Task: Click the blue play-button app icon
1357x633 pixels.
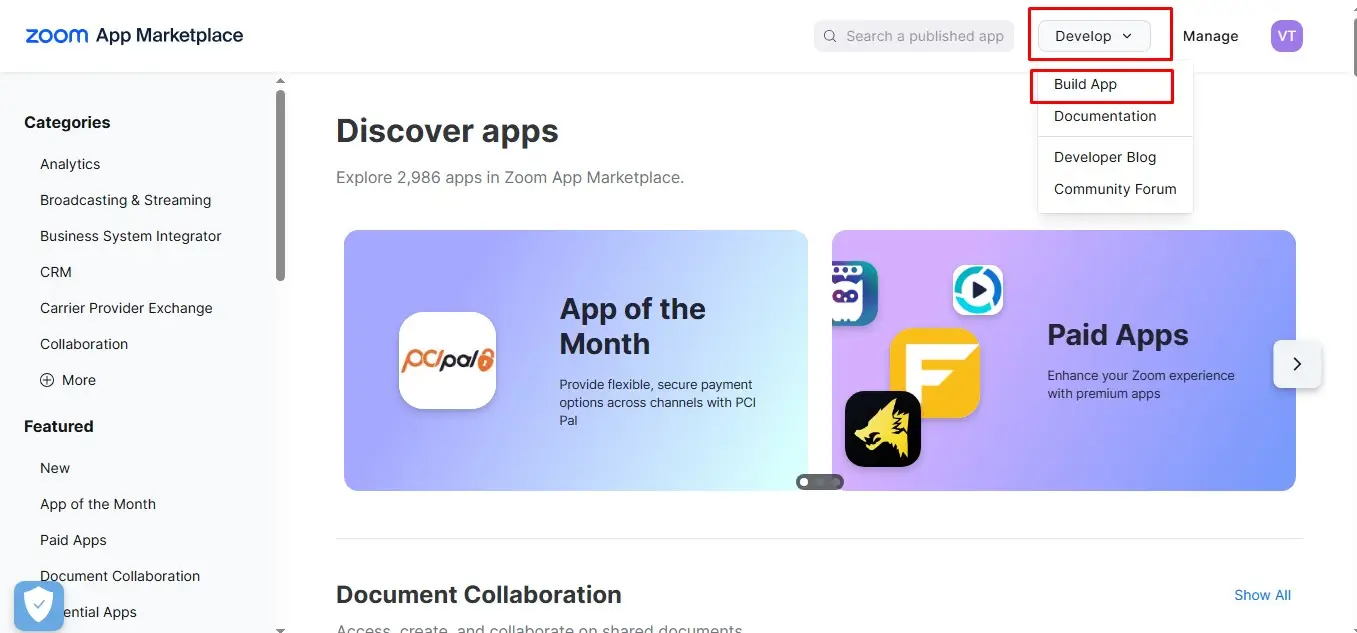Action: pos(977,290)
